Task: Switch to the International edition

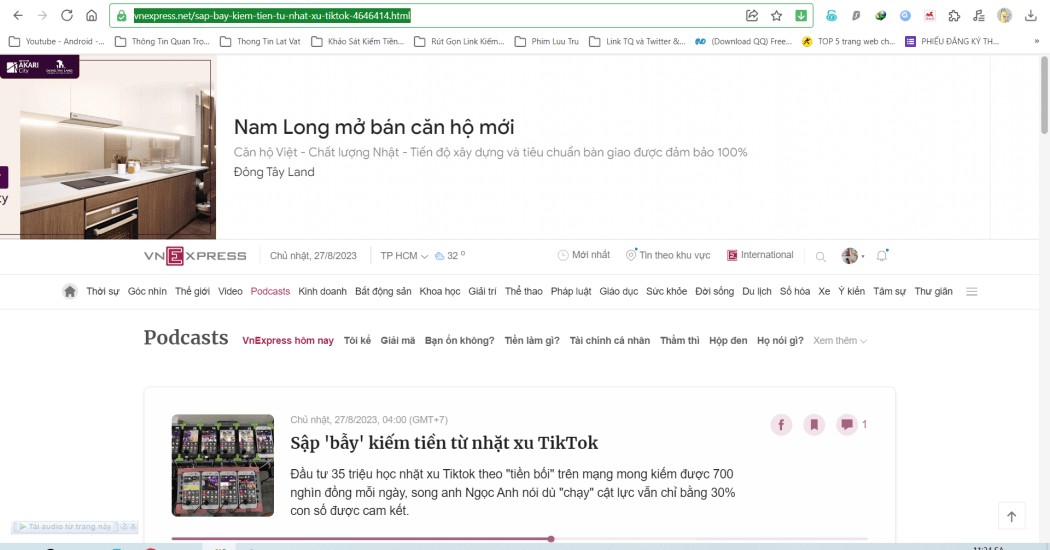Action: (760, 255)
